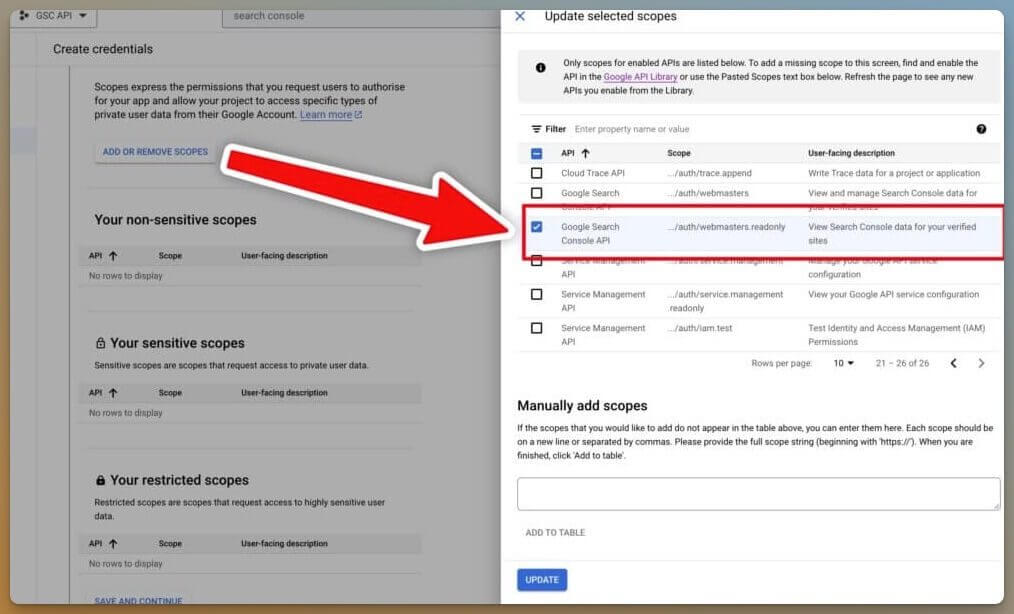Click the lock icon beside Your restricted scopes
This screenshot has height=614, width=1014.
[x=100, y=480]
